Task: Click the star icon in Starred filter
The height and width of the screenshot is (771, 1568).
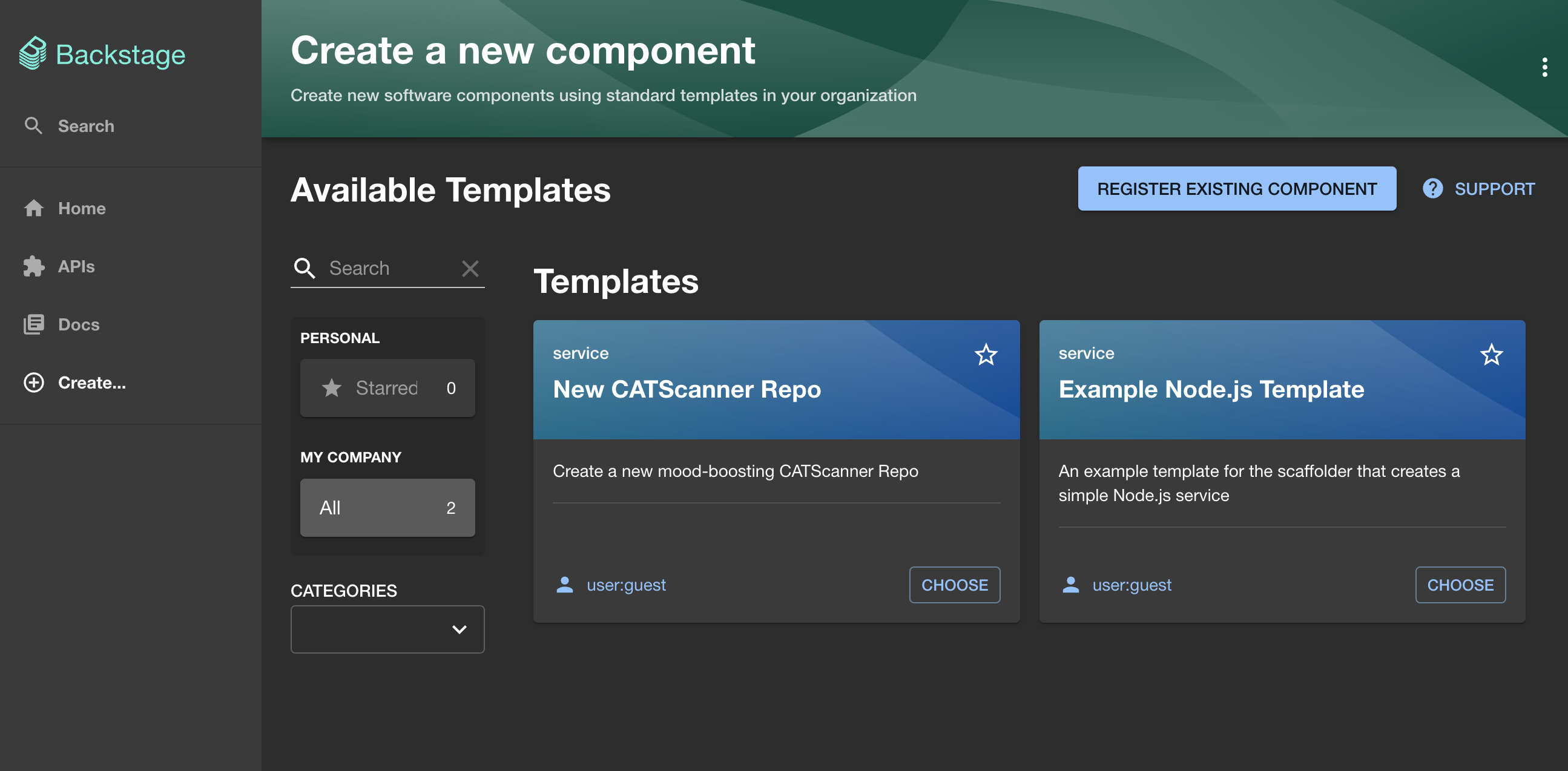Action: (331, 388)
